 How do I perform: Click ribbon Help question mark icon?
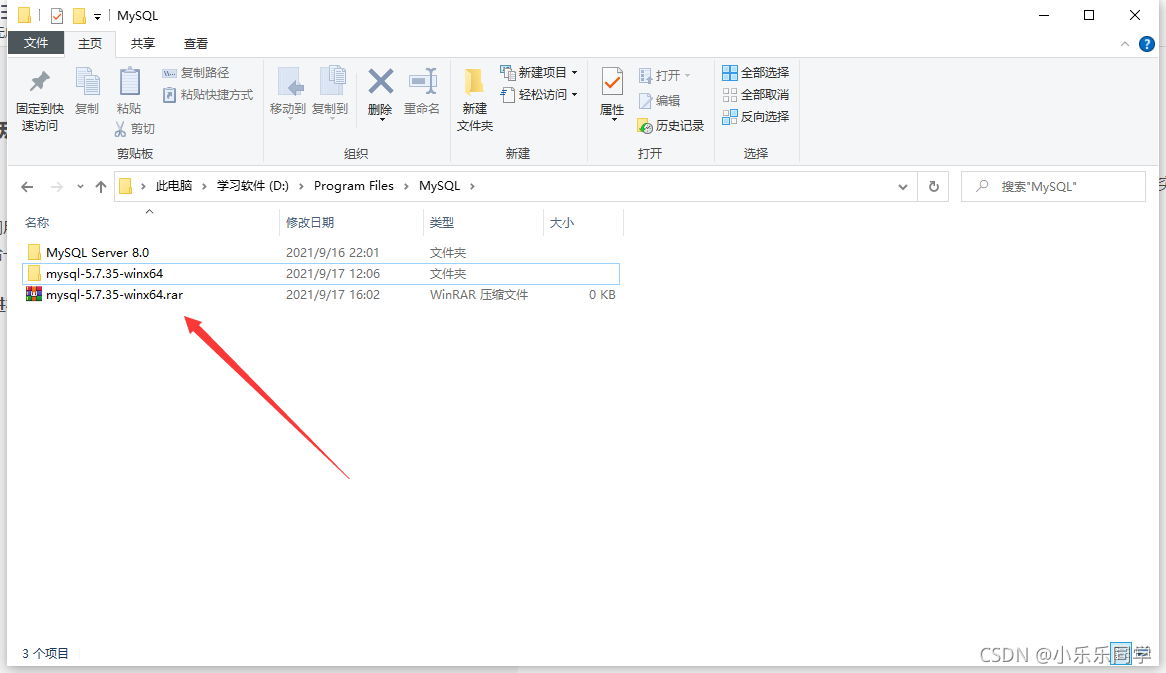point(1147,44)
